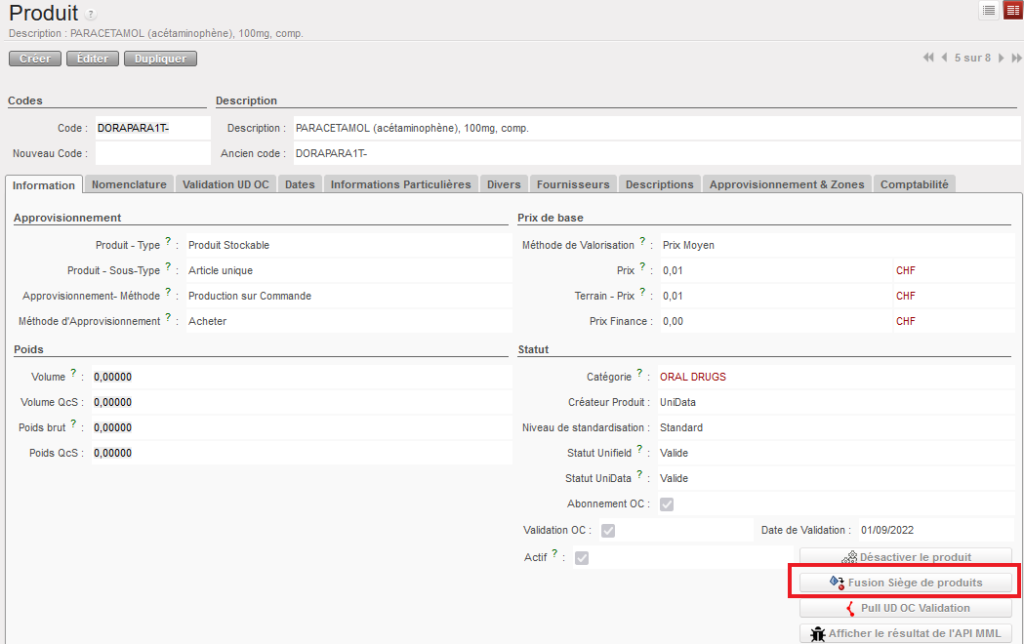Click the Nouveau Code field
This screenshot has width=1024, height=644.
152,153
